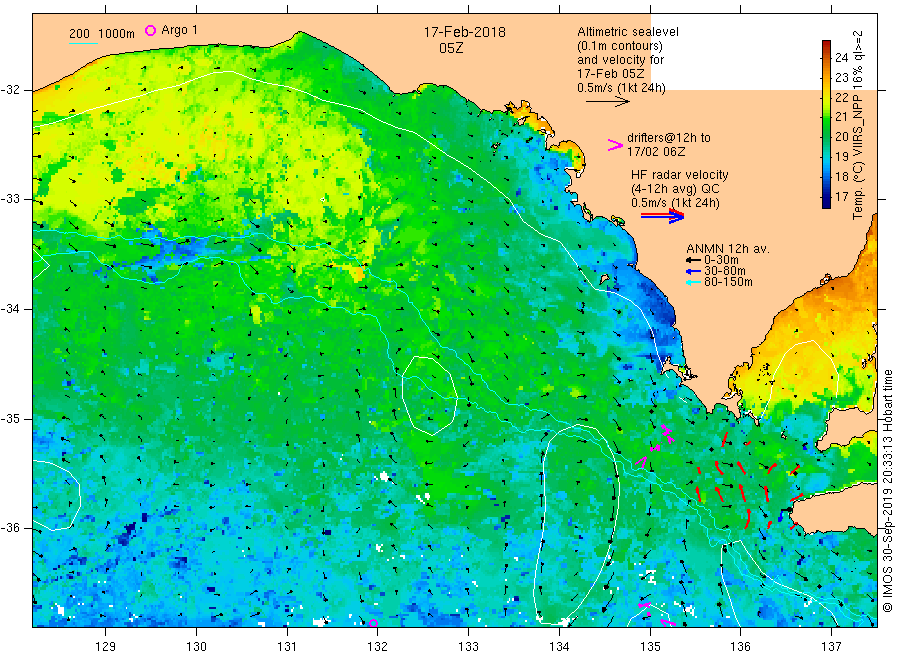Click the '(0.1m contours)' text
900x660 pixels.
(x=620, y=46)
